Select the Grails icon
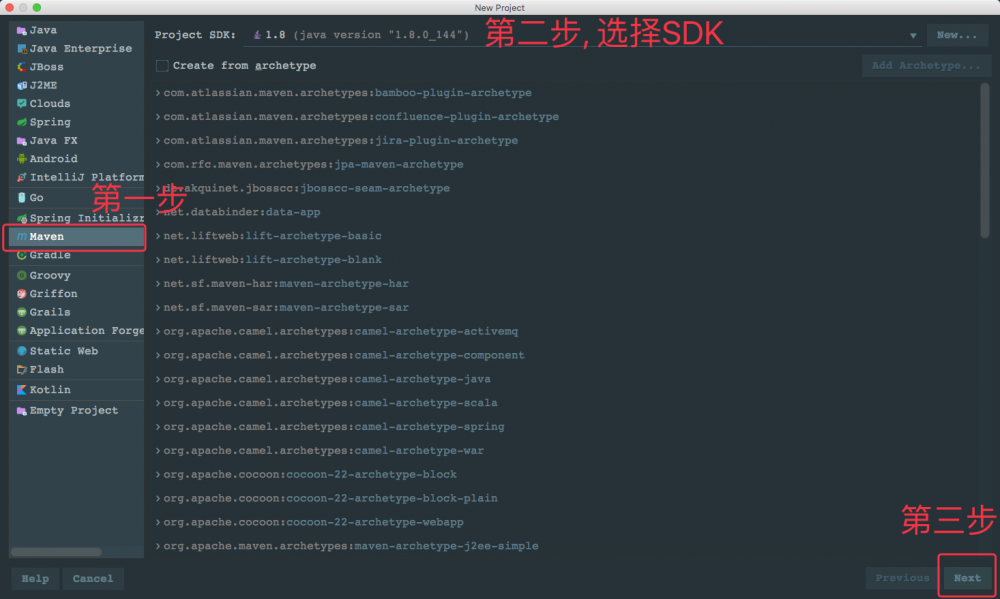1000x599 pixels. coord(22,313)
